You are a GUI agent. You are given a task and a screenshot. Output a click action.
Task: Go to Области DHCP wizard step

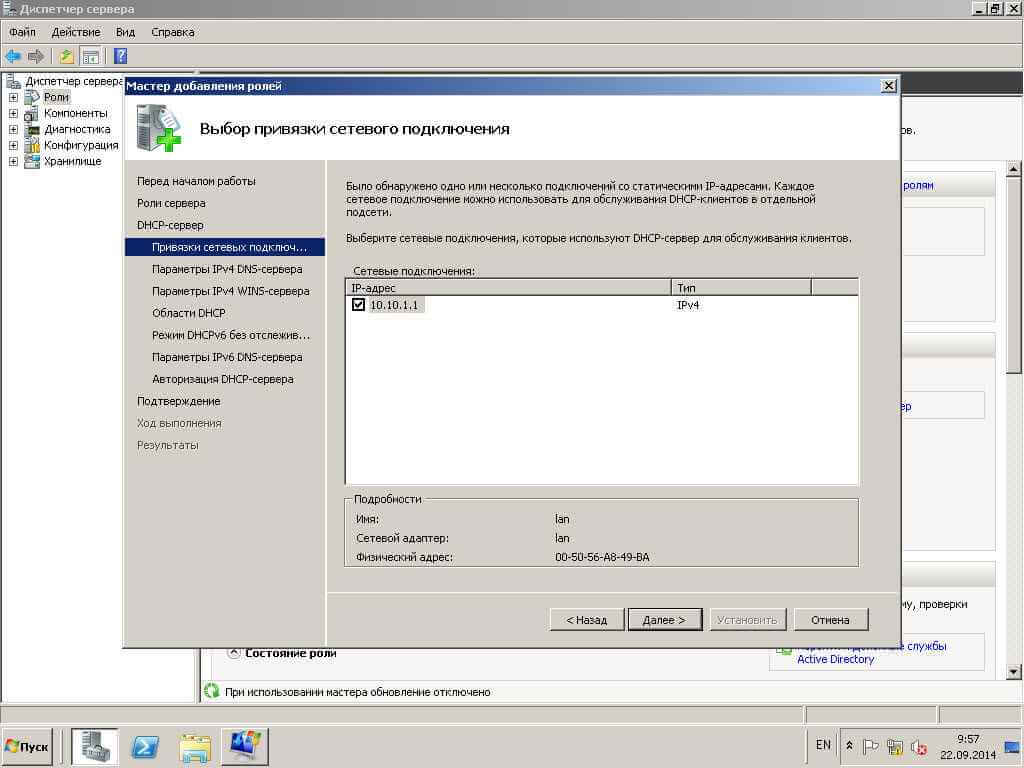(x=188, y=313)
